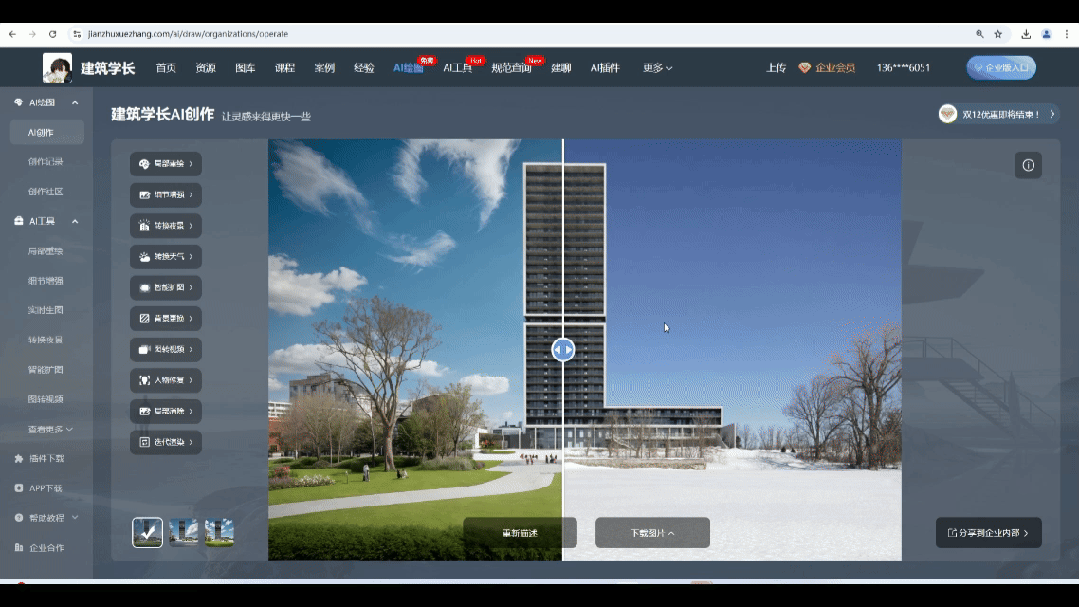Image resolution: width=1079 pixels, height=607 pixels.
Task: Click the 企业版入口 button
Action: [x=1001, y=67]
